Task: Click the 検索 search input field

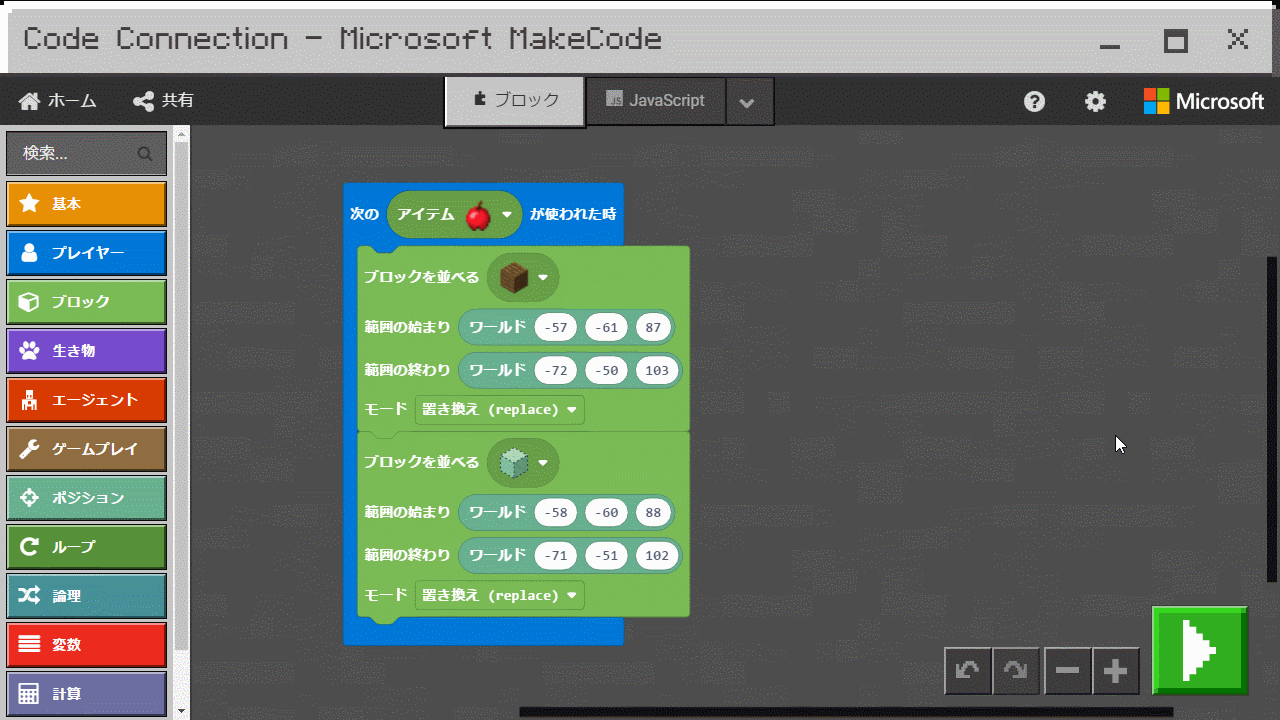Action: pos(86,154)
